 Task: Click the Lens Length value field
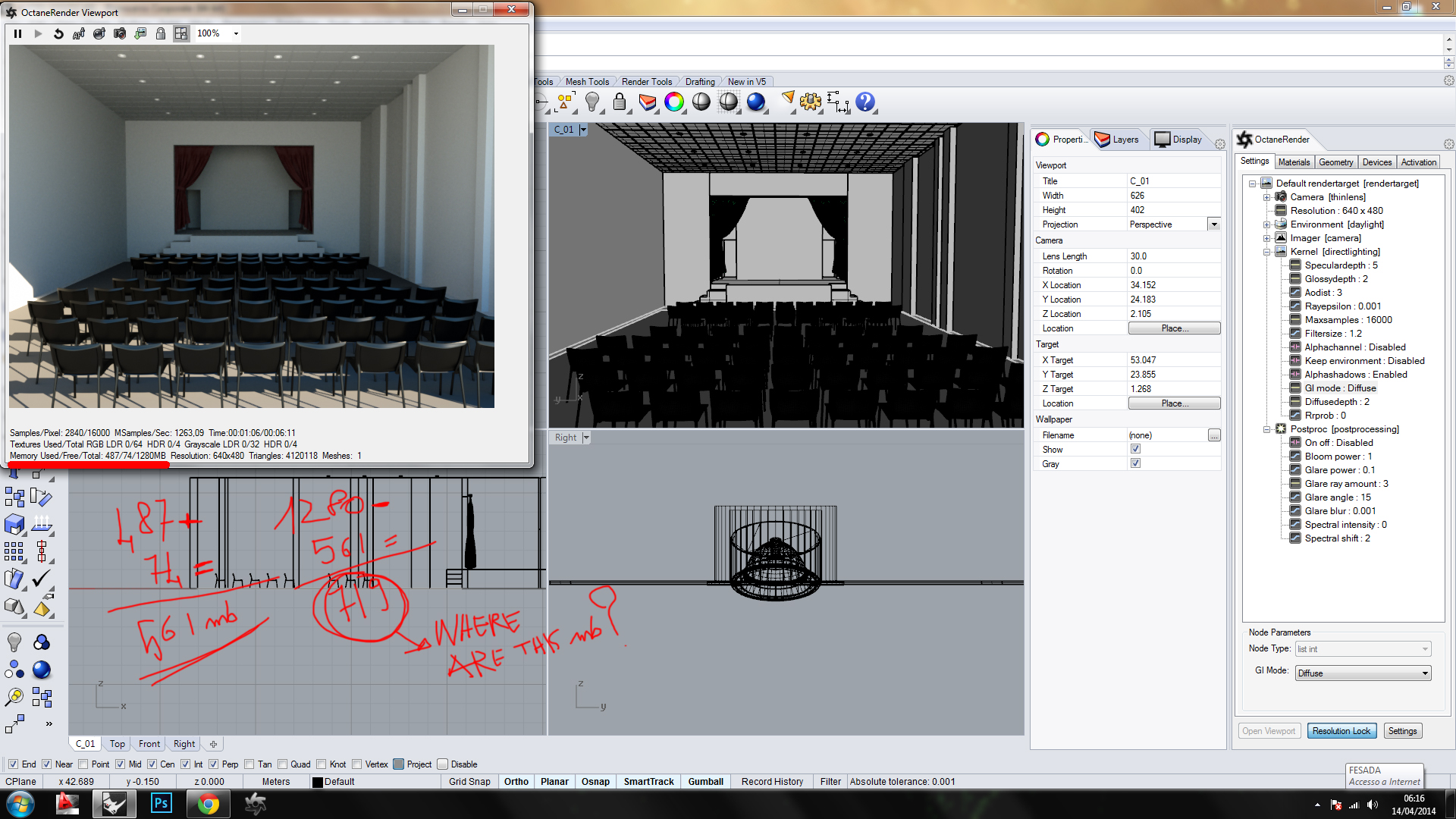pos(1172,256)
